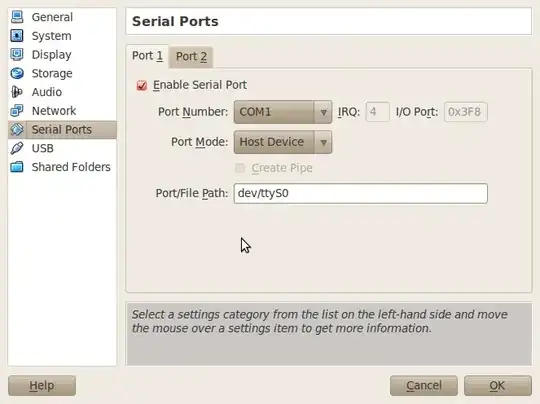Switch to the Port 2 tab

(x=191, y=56)
